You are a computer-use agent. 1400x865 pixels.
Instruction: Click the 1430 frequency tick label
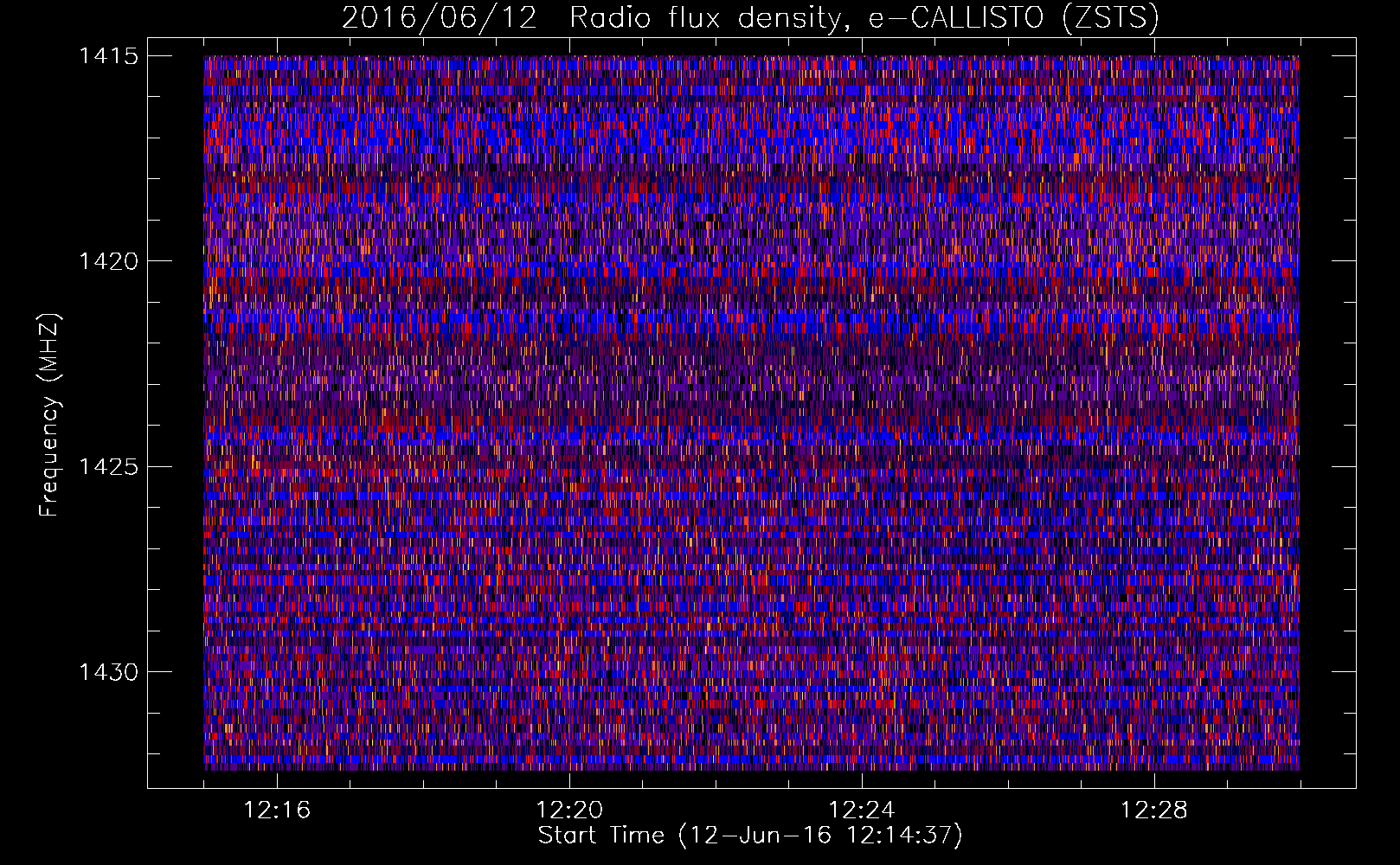tap(108, 672)
